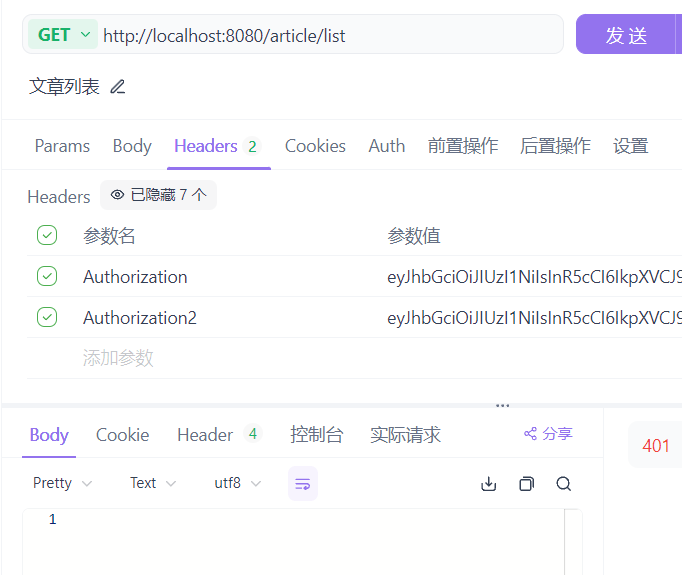Search within the response body
The image size is (682, 575).
[564, 484]
